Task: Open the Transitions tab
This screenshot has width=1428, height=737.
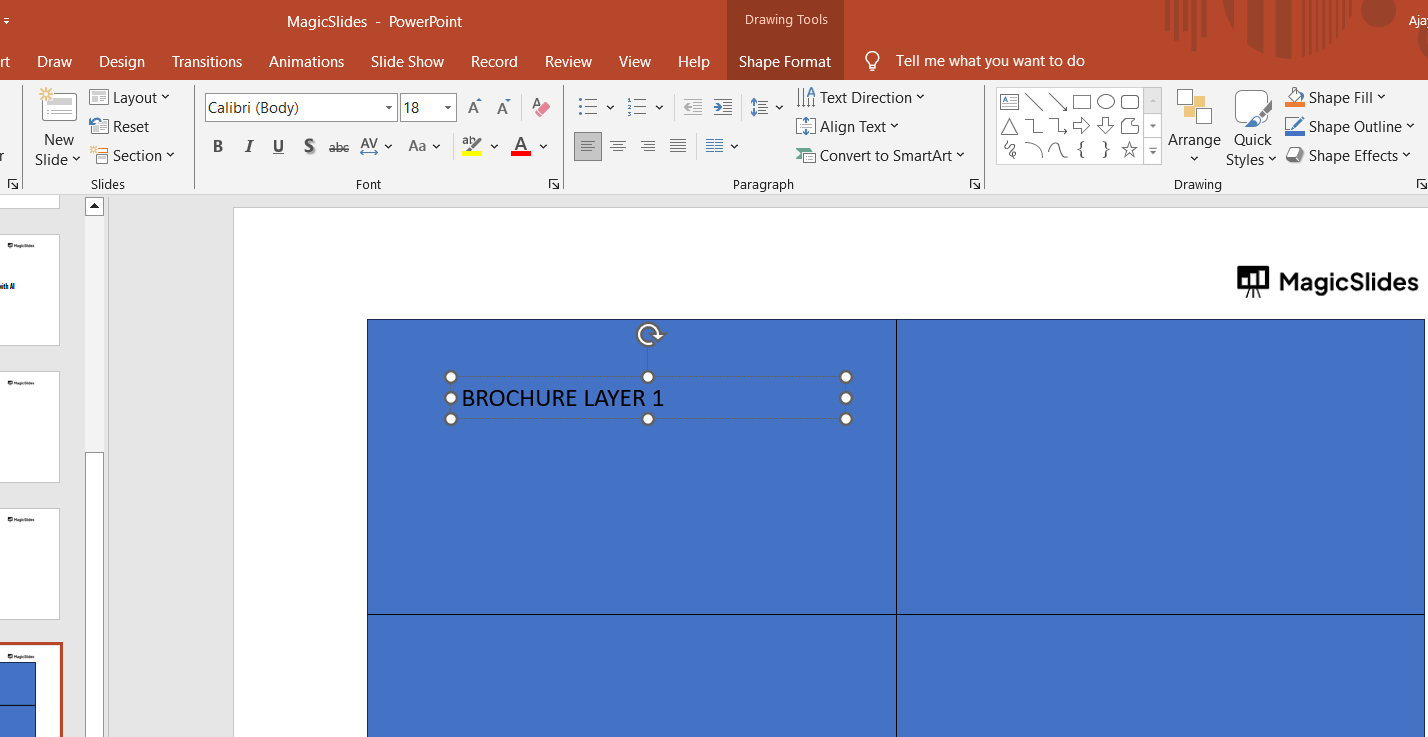Action: [207, 62]
